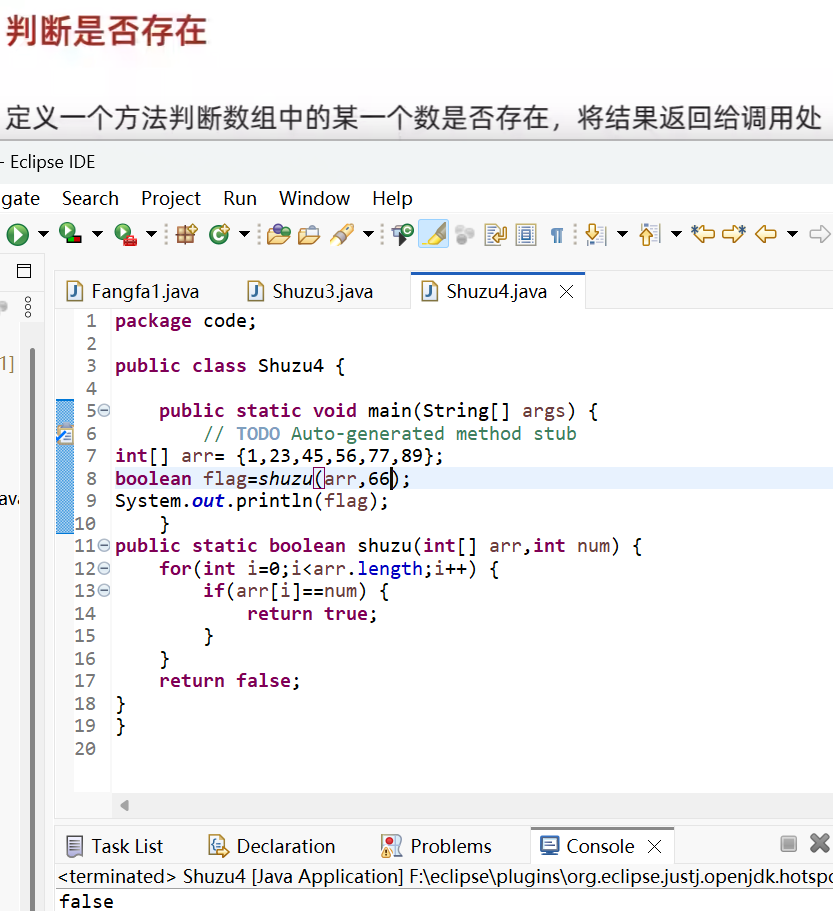Viewport: 833px width, 911px height.
Task: Click the Coverage run icon
Action: (x=70, y=234)
